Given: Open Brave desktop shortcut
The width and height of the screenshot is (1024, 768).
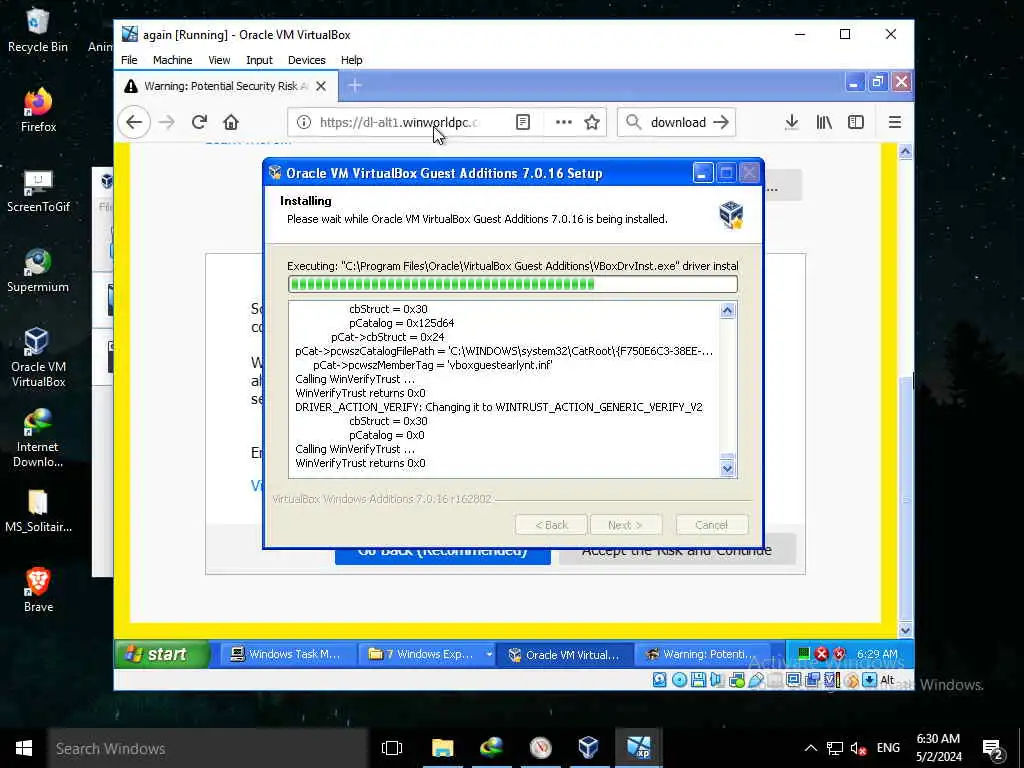Looking at the screenshot, I should 38,590.
